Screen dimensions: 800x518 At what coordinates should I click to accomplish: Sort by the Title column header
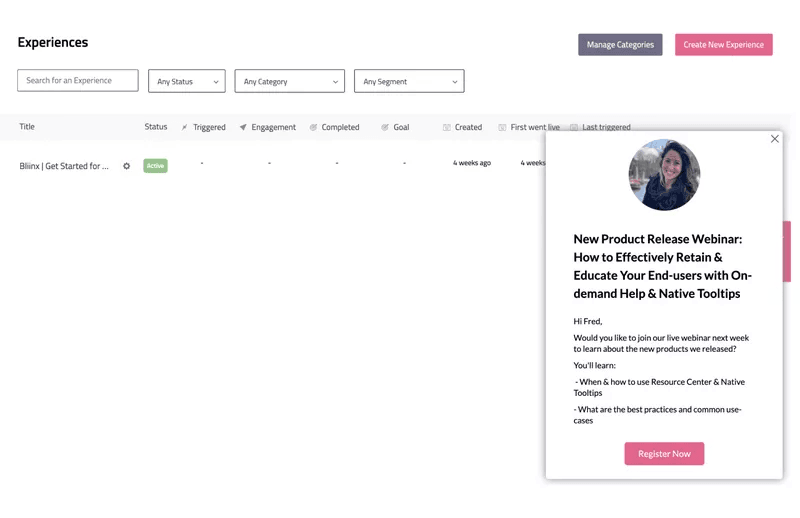tap(27, 127)
